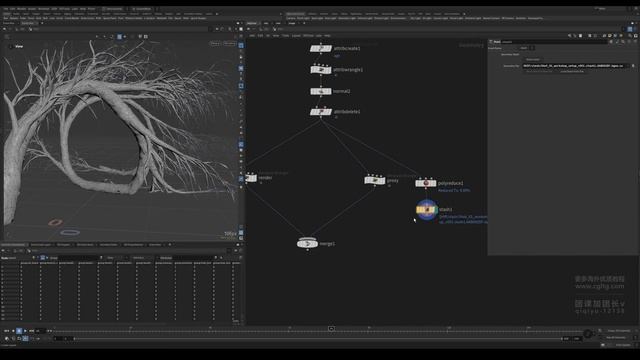Click the red circle handle in viewport

[55, 222]
